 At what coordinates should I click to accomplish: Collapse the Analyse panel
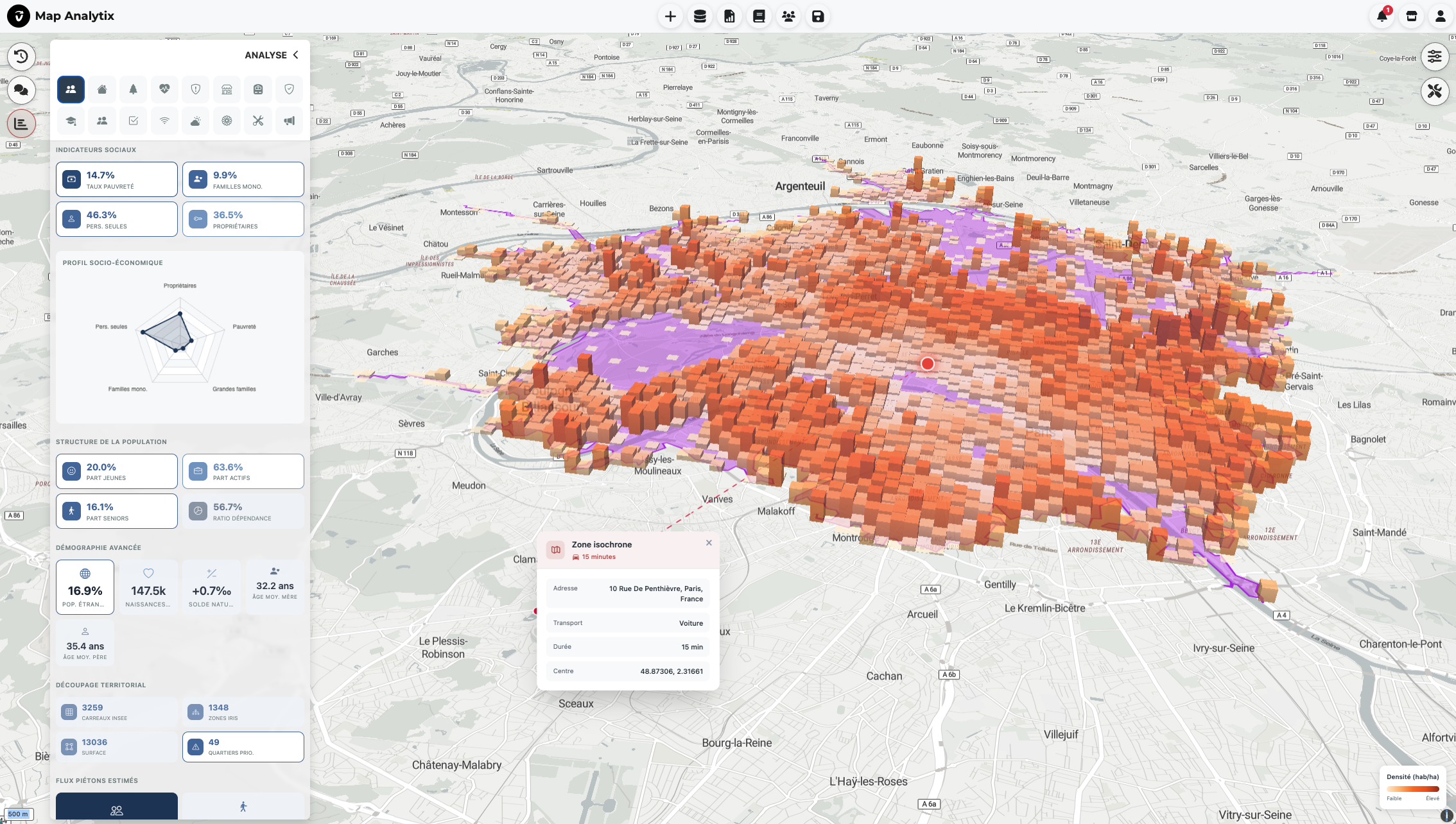[x=296, y=55]
